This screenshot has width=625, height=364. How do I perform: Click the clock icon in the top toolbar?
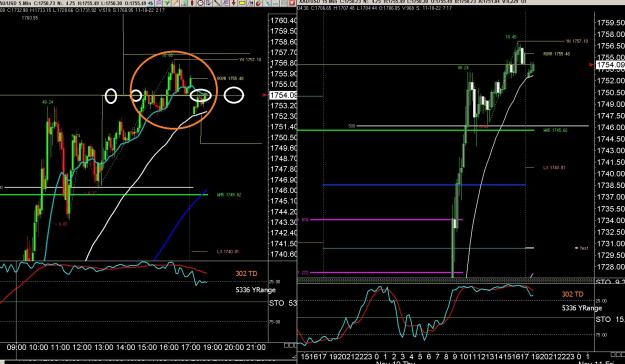(x=200, y=3)
